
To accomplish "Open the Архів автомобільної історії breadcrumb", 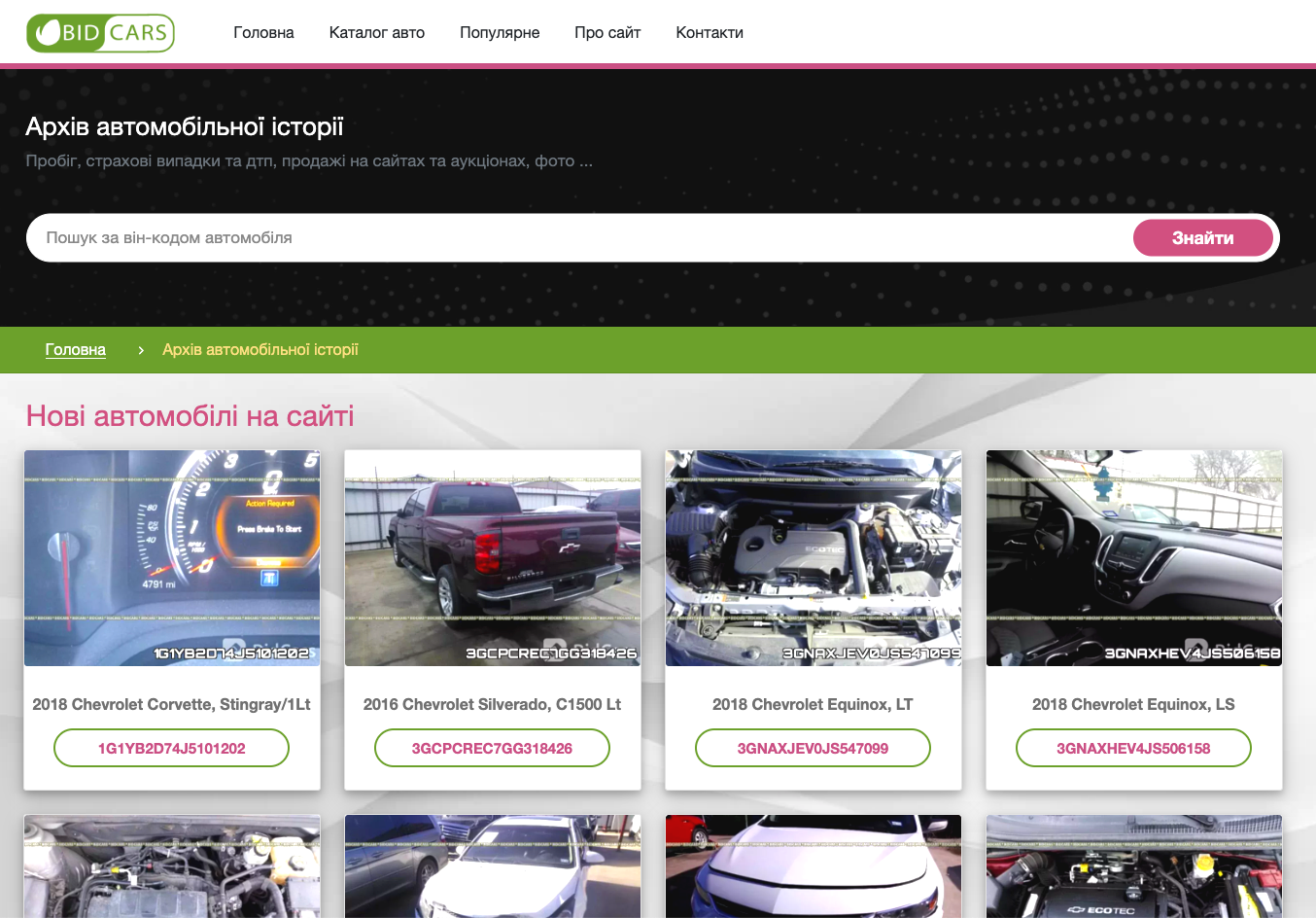I will (x=260, y=350).
